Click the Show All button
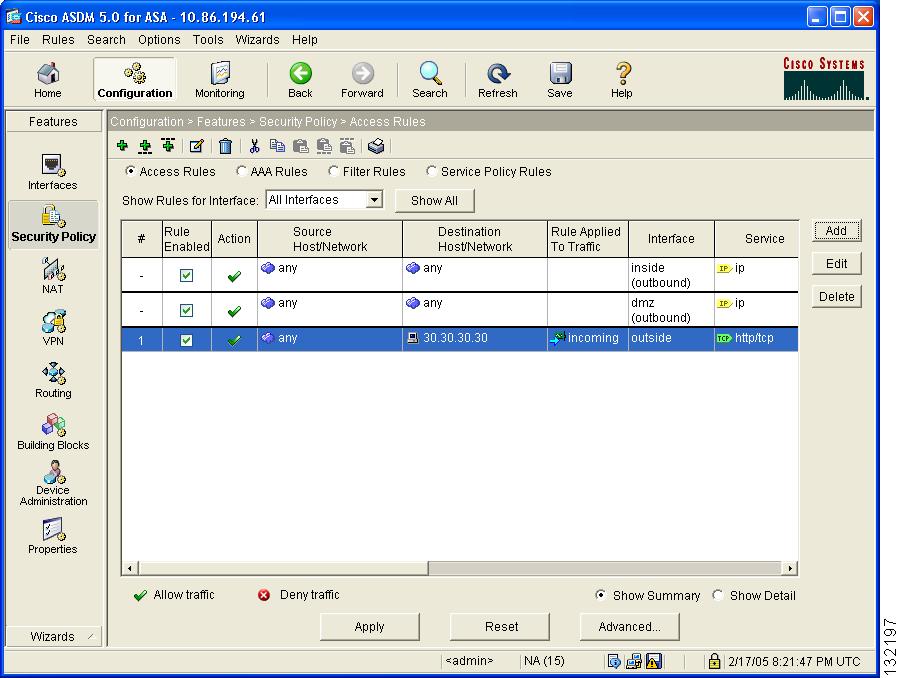The width and height of the screenshot is (900, 678). 435,200
